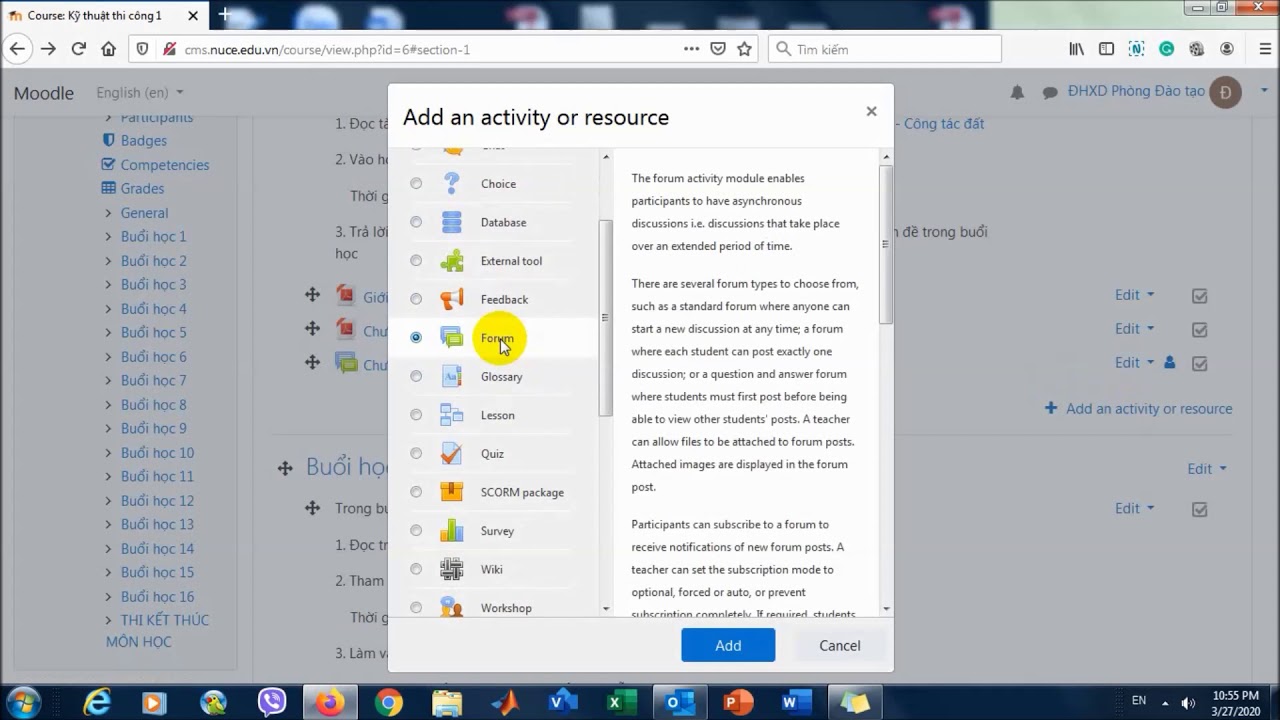Click the Quiz checkmark icon

(452, 453)
